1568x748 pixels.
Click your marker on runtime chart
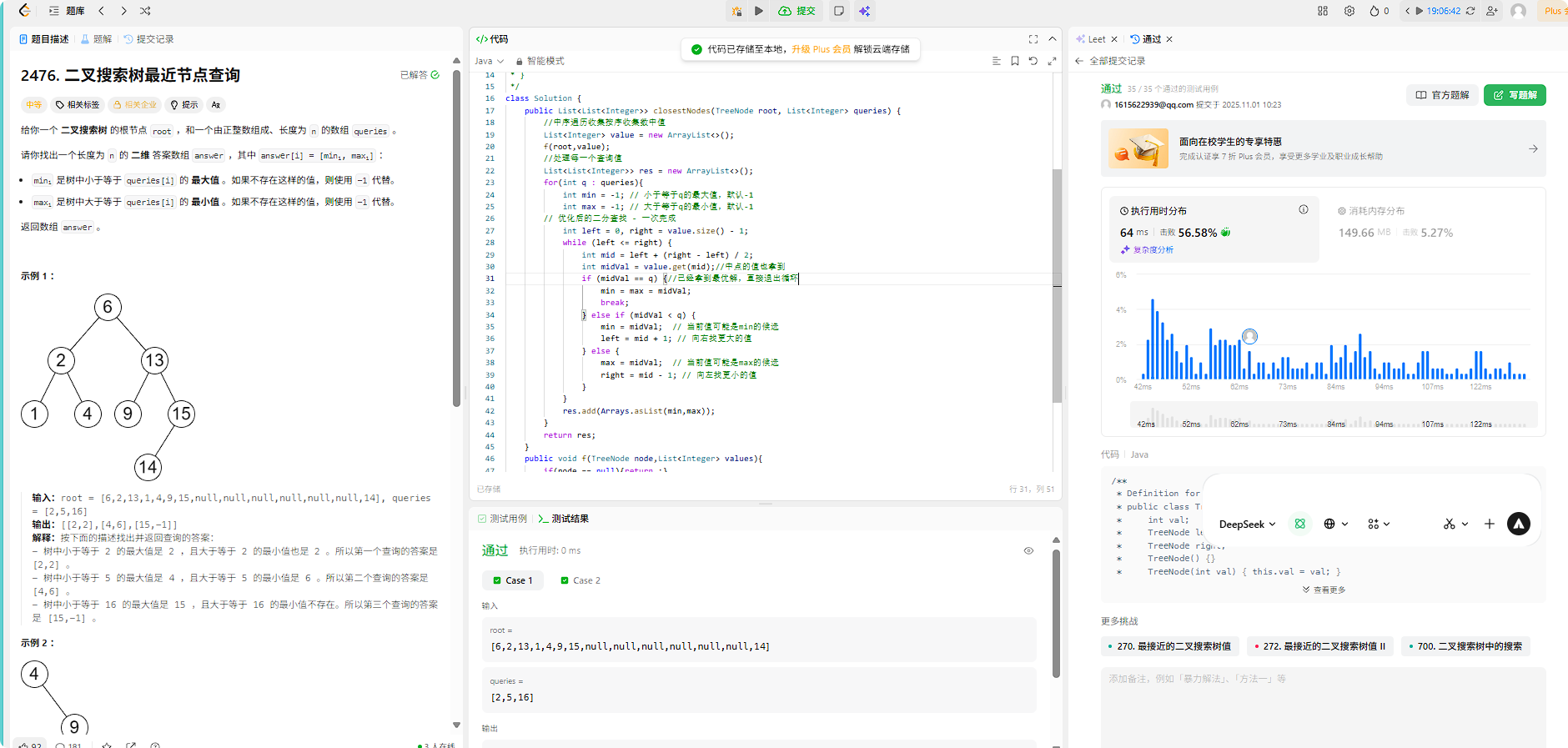coord(1249,336)
